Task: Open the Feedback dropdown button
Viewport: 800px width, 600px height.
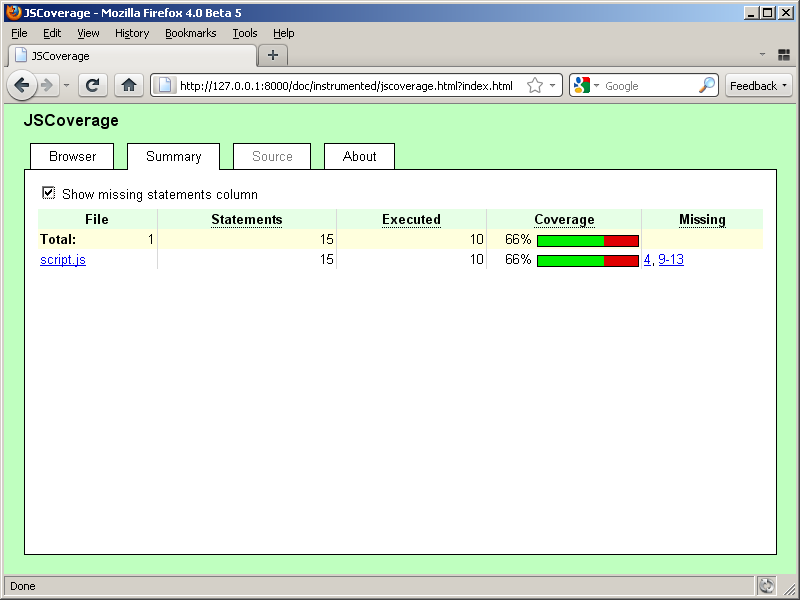Action: 759,86
